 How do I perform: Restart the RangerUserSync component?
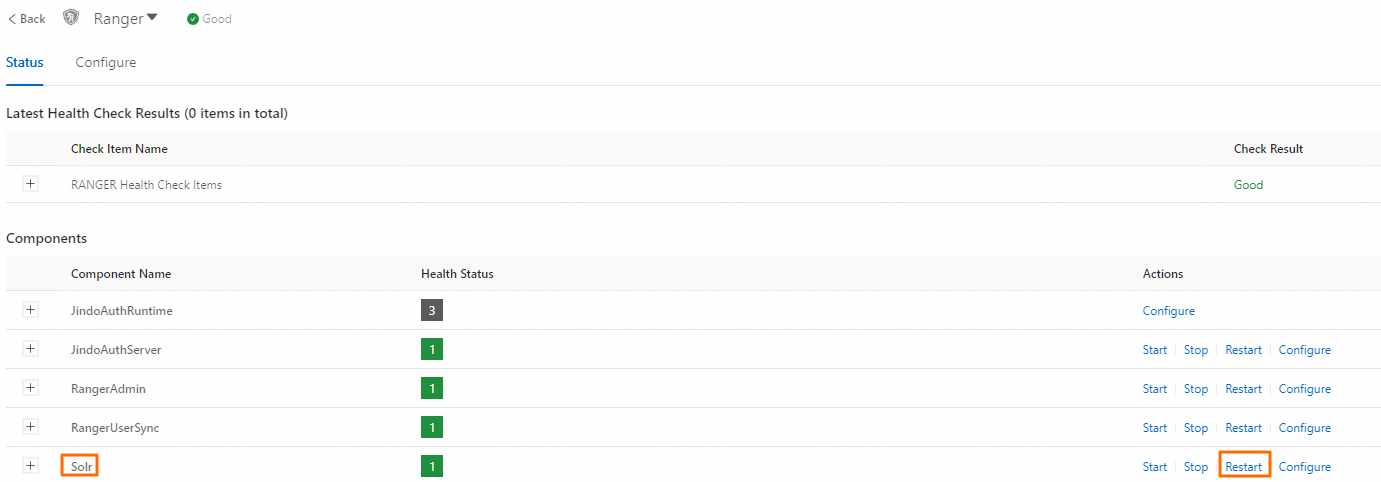(1243, 428)
